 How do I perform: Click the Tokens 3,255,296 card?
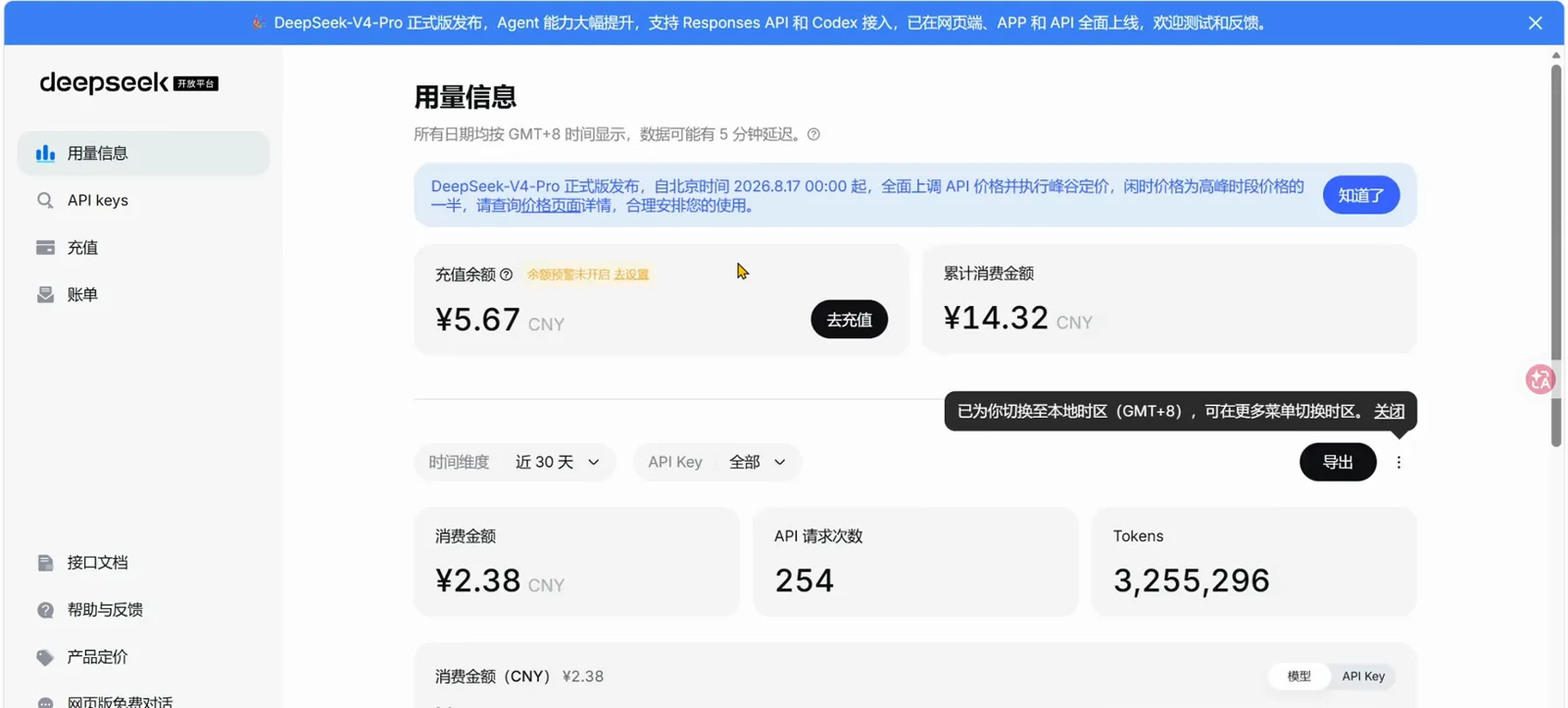tap(1254, 562)
